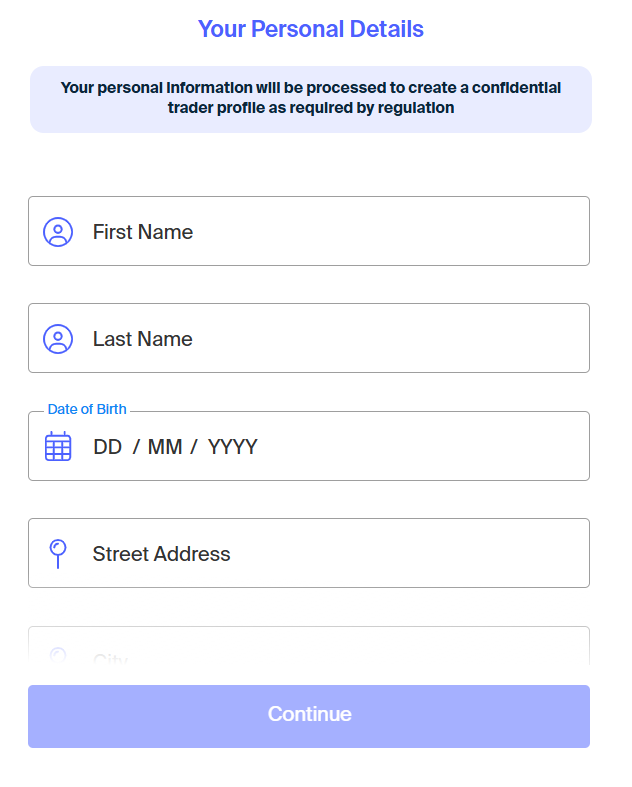
Task: Click the person icon beside Last Name
Action: point(58,339)
